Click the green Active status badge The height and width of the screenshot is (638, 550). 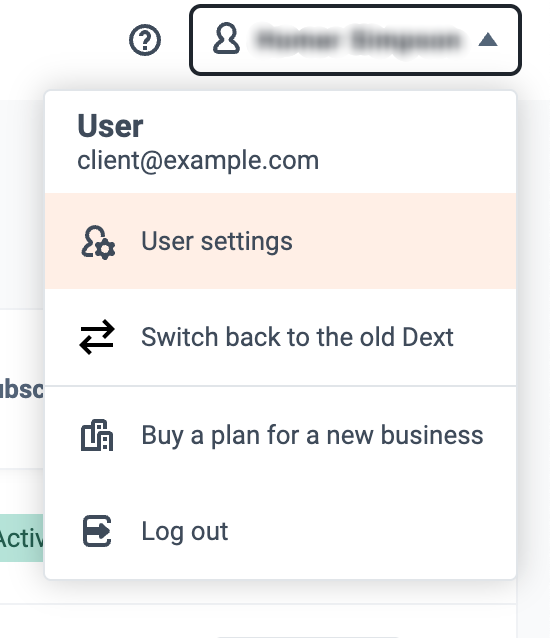coord(21,538)
